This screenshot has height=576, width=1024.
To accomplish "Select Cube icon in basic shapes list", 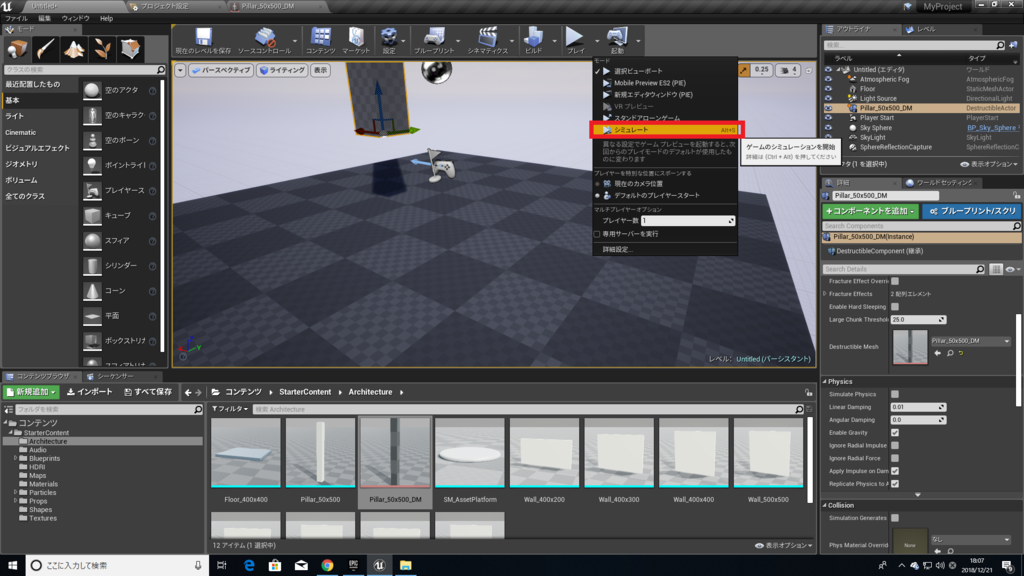I will (92, 215).
